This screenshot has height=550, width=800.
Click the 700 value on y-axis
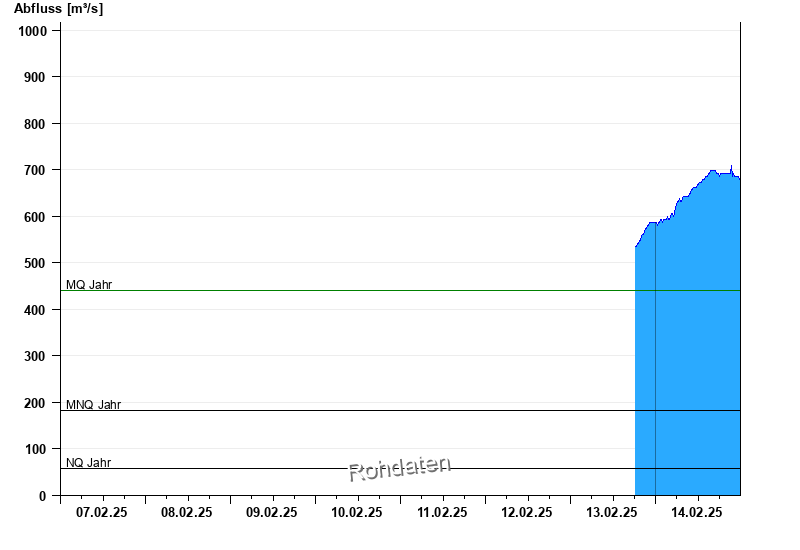(x=36, y=171)
